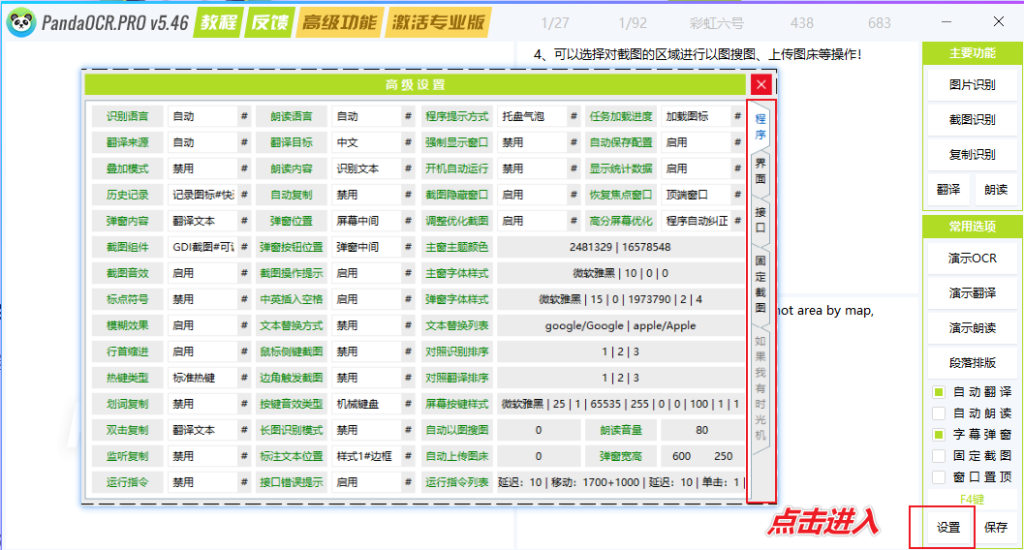Click 图片识别 in main functions
Viewport: 1024px width, 550px height.
(972, 85)
